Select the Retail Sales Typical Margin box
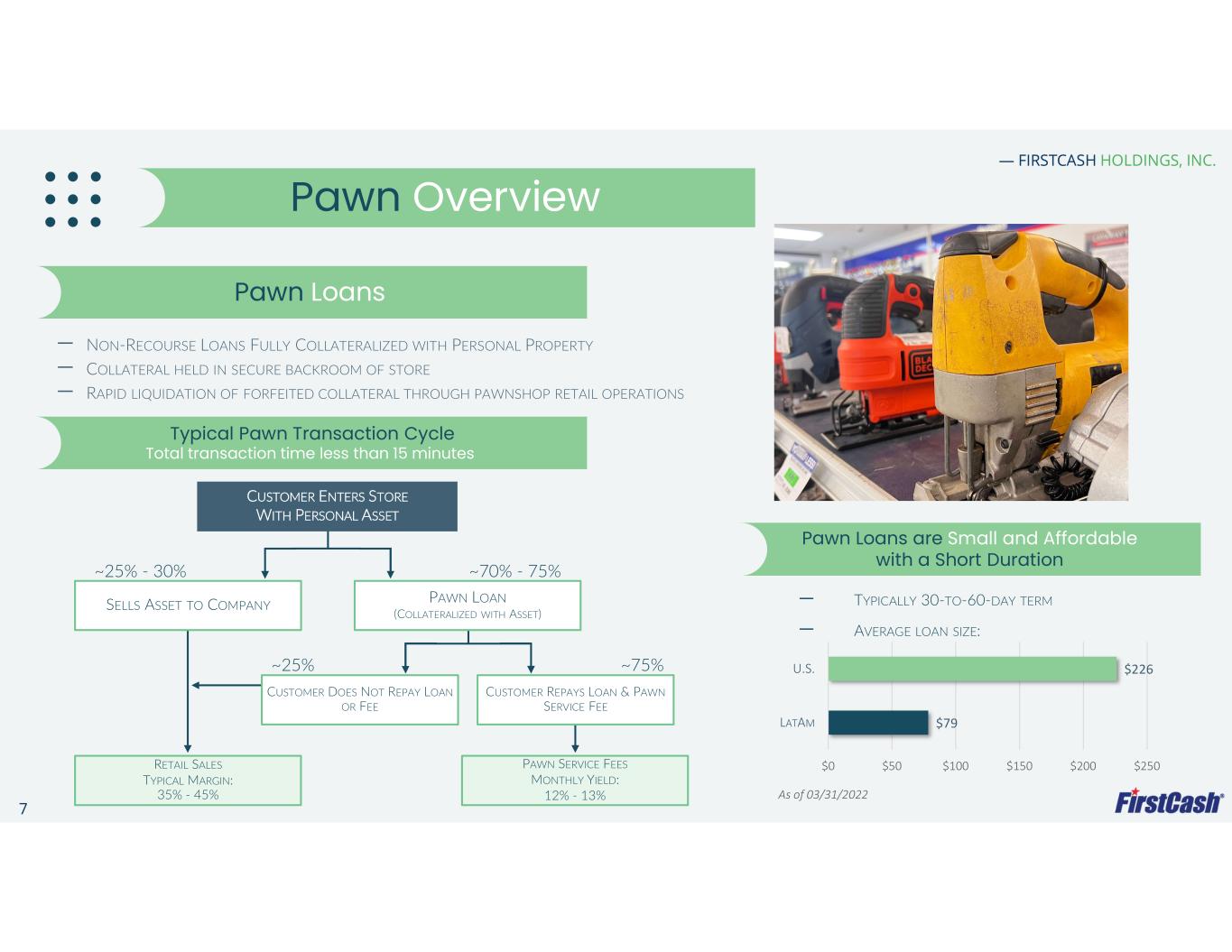This screenshot has width=1232, height=952. [x=188, y=780]
